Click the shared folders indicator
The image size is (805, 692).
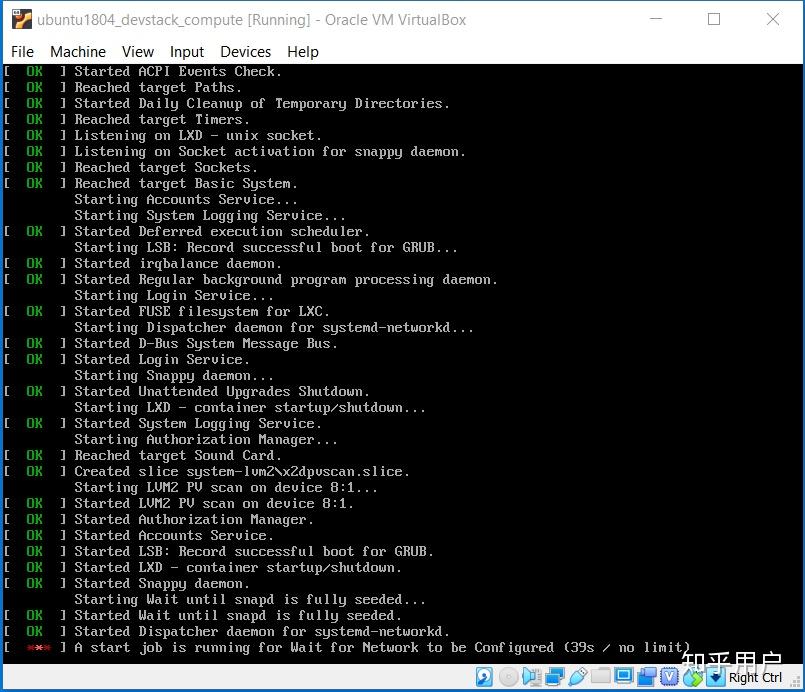point(600,677)
